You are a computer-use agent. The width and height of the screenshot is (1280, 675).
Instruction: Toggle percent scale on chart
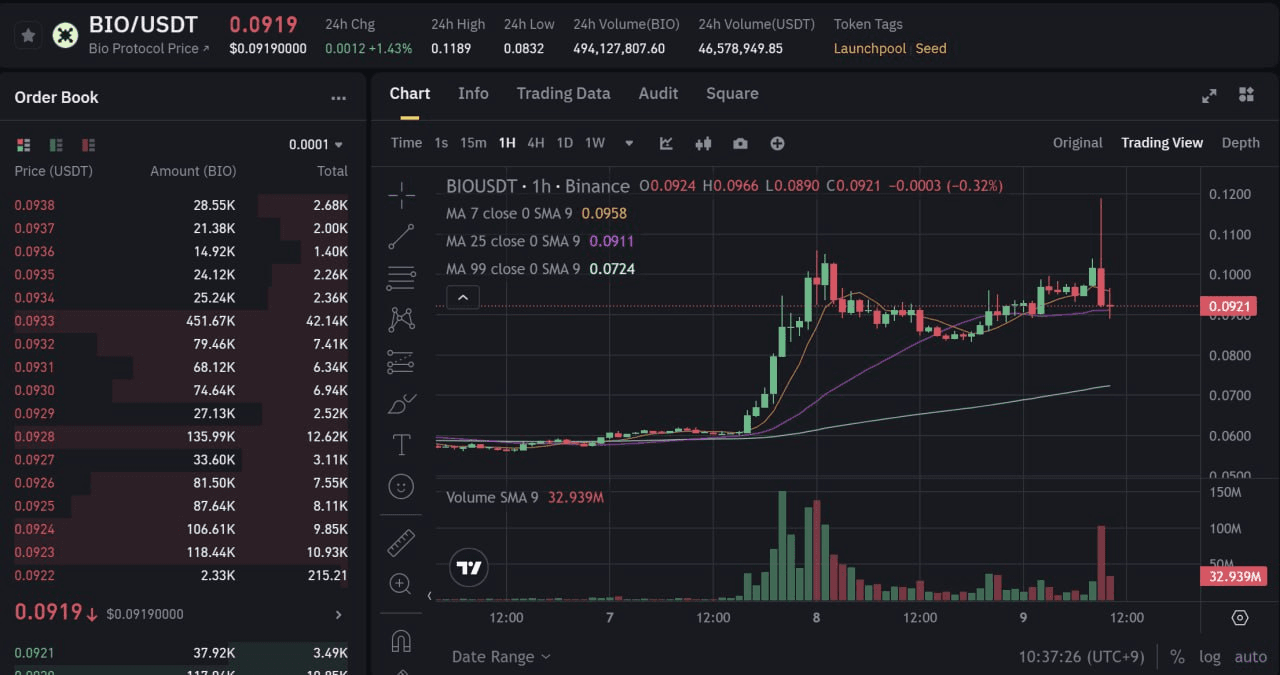coord(1178,657)
